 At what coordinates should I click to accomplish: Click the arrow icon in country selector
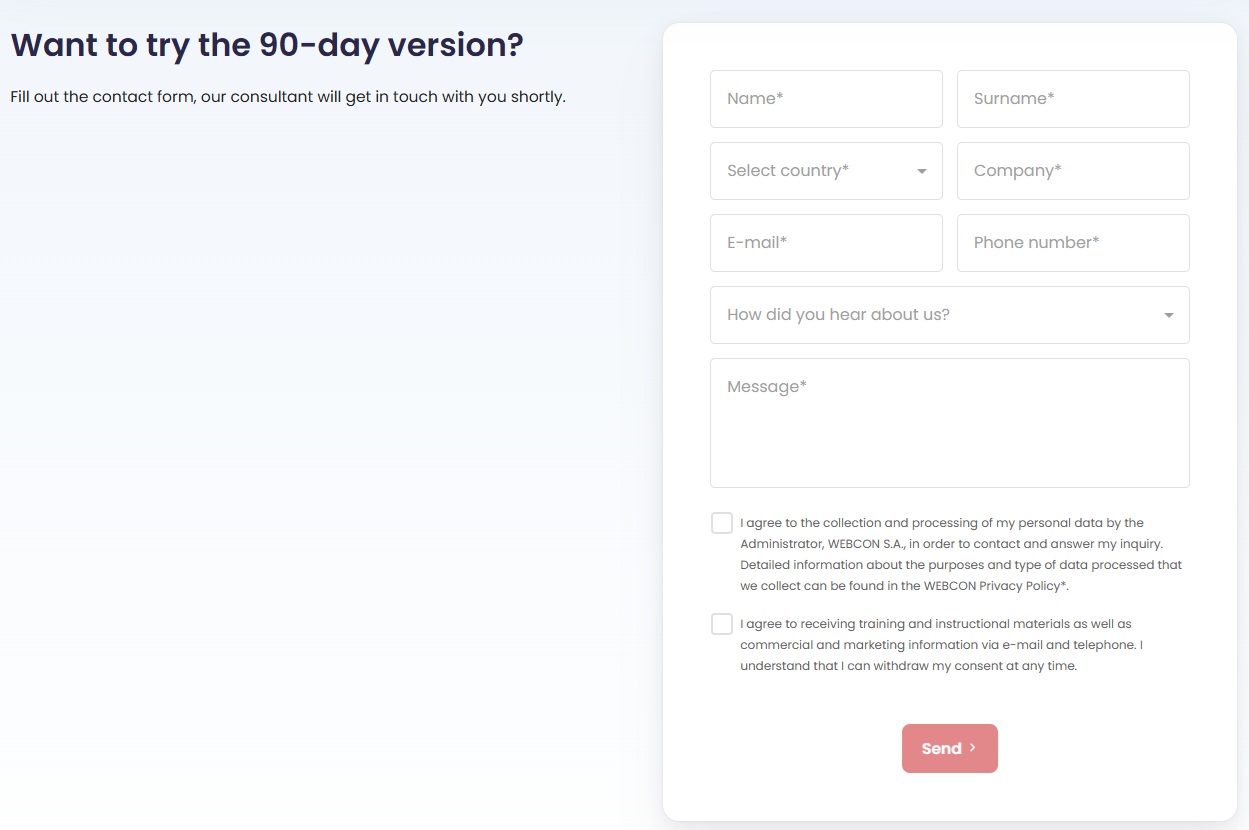[x=922, y=172]
